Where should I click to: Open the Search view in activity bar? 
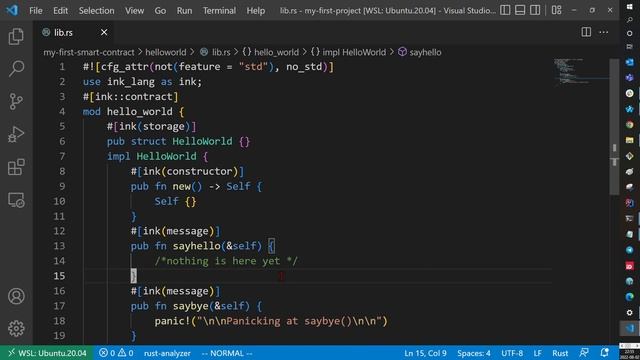(16, 69)
